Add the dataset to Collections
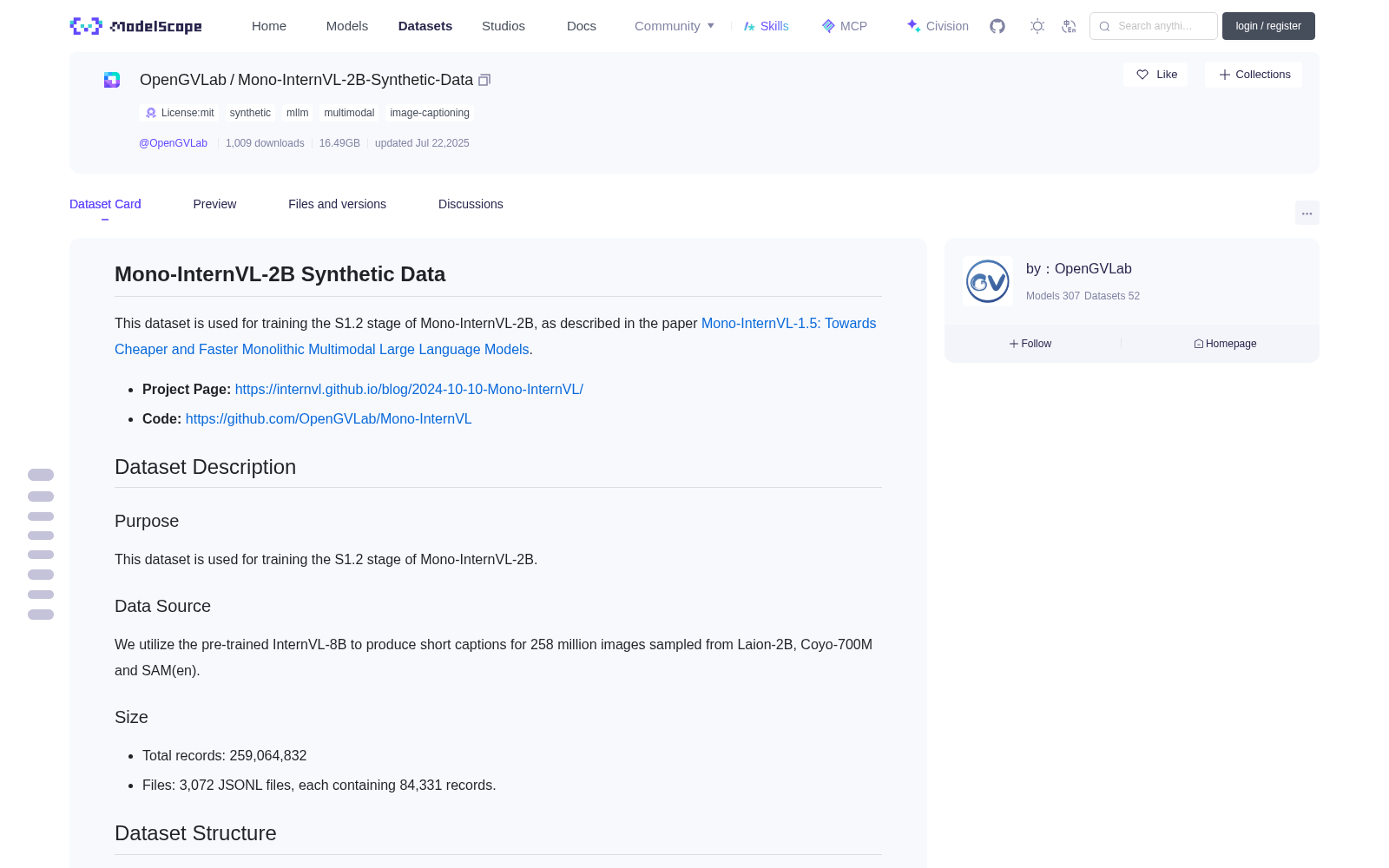The height and width of the screenshot is (868, 1389). coord(1254,75)
